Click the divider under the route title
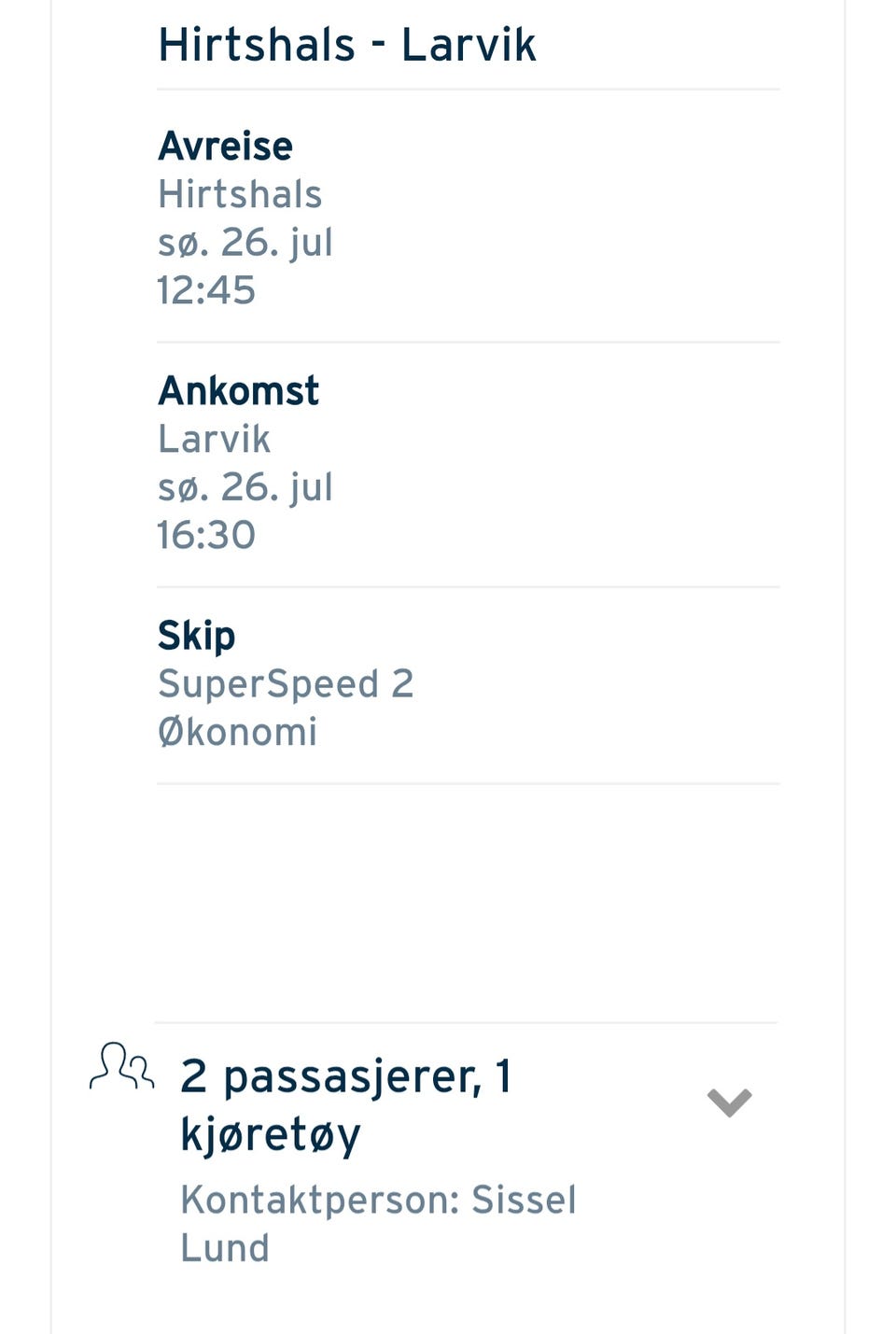This screenshot has width=896, height=1334. 469,90
